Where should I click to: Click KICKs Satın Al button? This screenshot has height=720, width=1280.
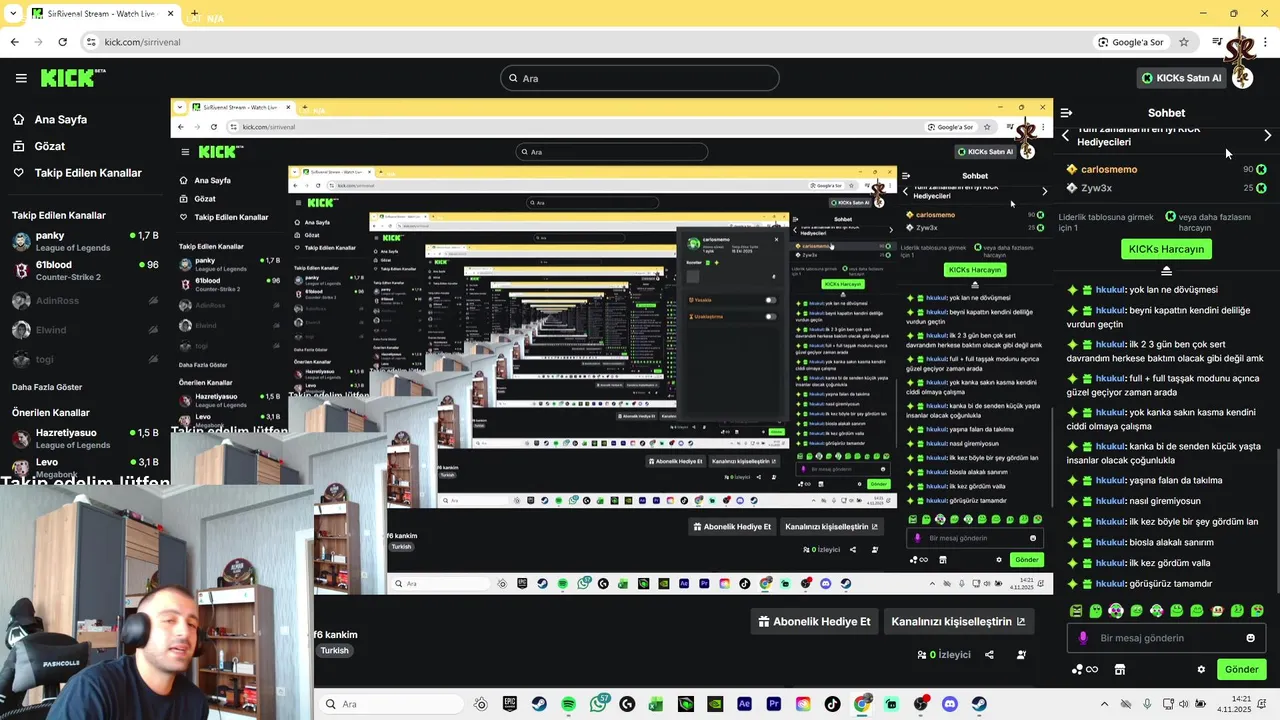click(1181, 78)
